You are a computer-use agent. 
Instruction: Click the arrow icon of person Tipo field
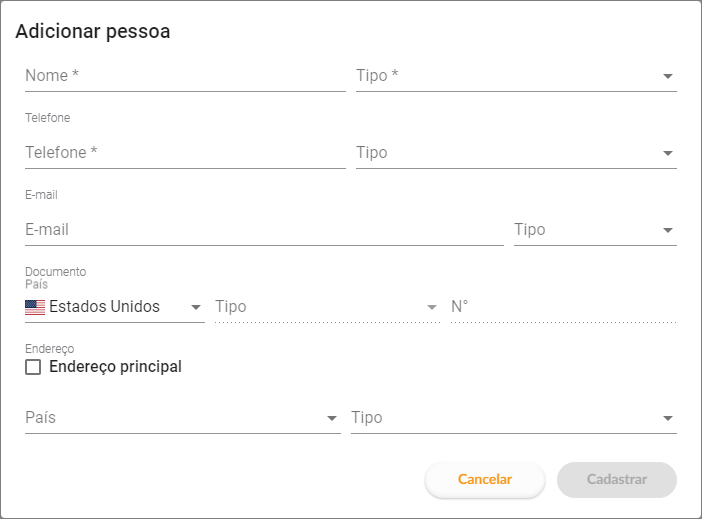[668, 76]
